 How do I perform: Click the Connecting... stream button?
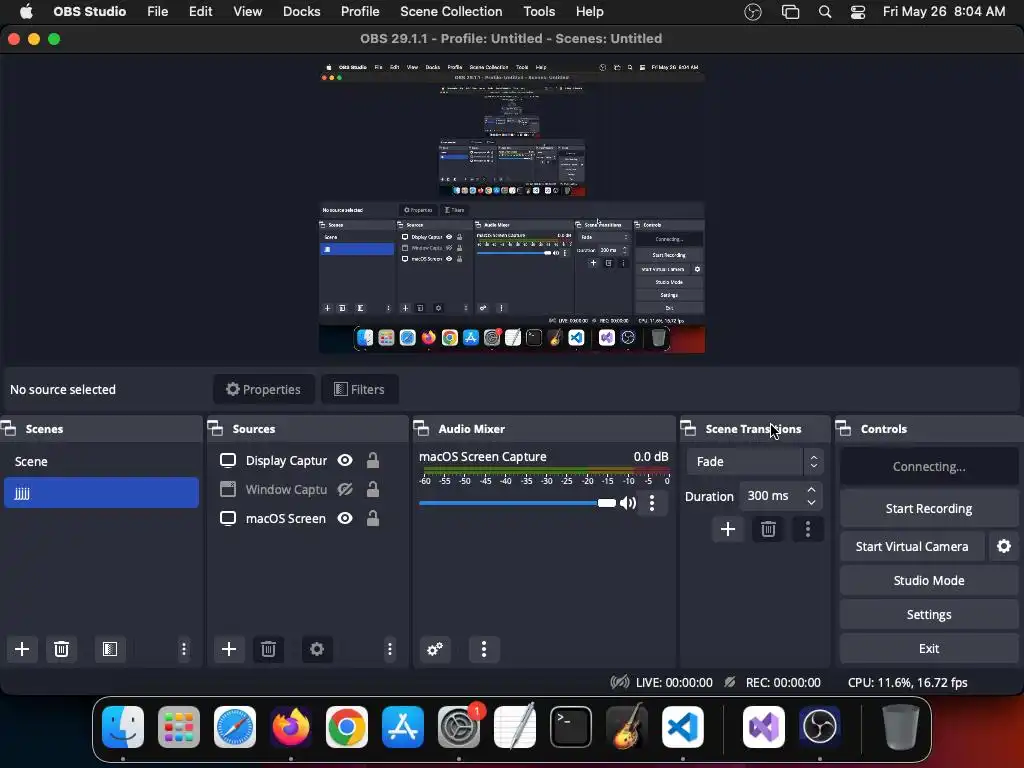coord(929,466)
